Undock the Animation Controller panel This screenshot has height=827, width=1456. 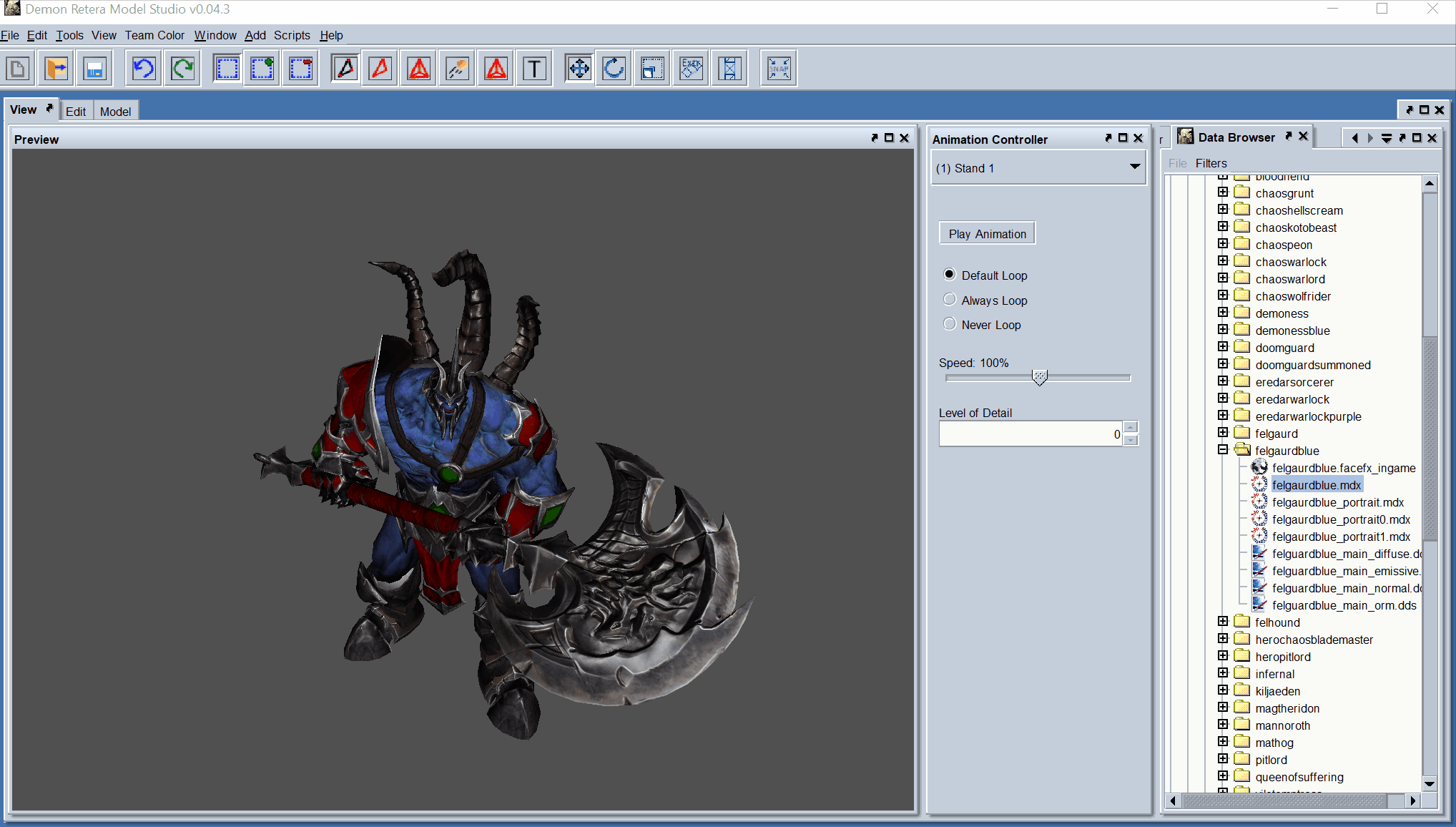[1108, 138]
